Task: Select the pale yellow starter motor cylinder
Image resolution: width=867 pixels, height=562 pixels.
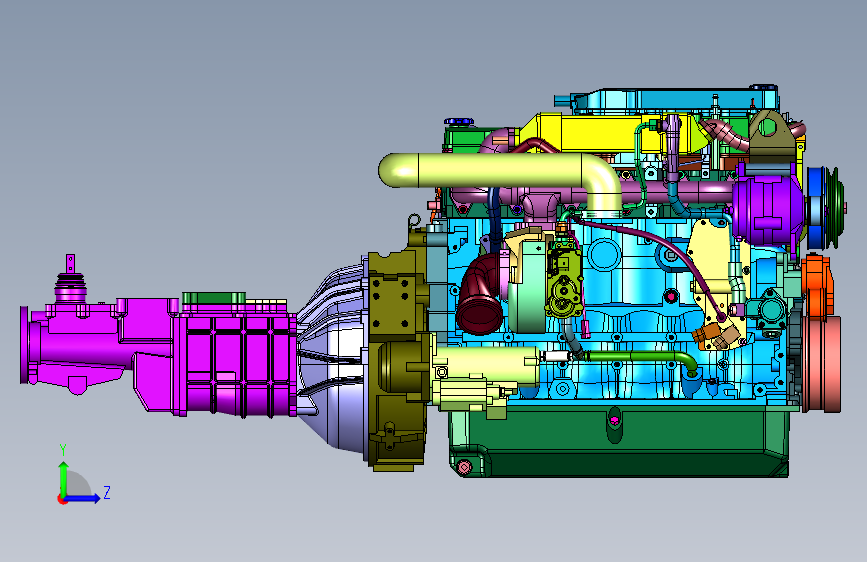Action: coord(487,366)
